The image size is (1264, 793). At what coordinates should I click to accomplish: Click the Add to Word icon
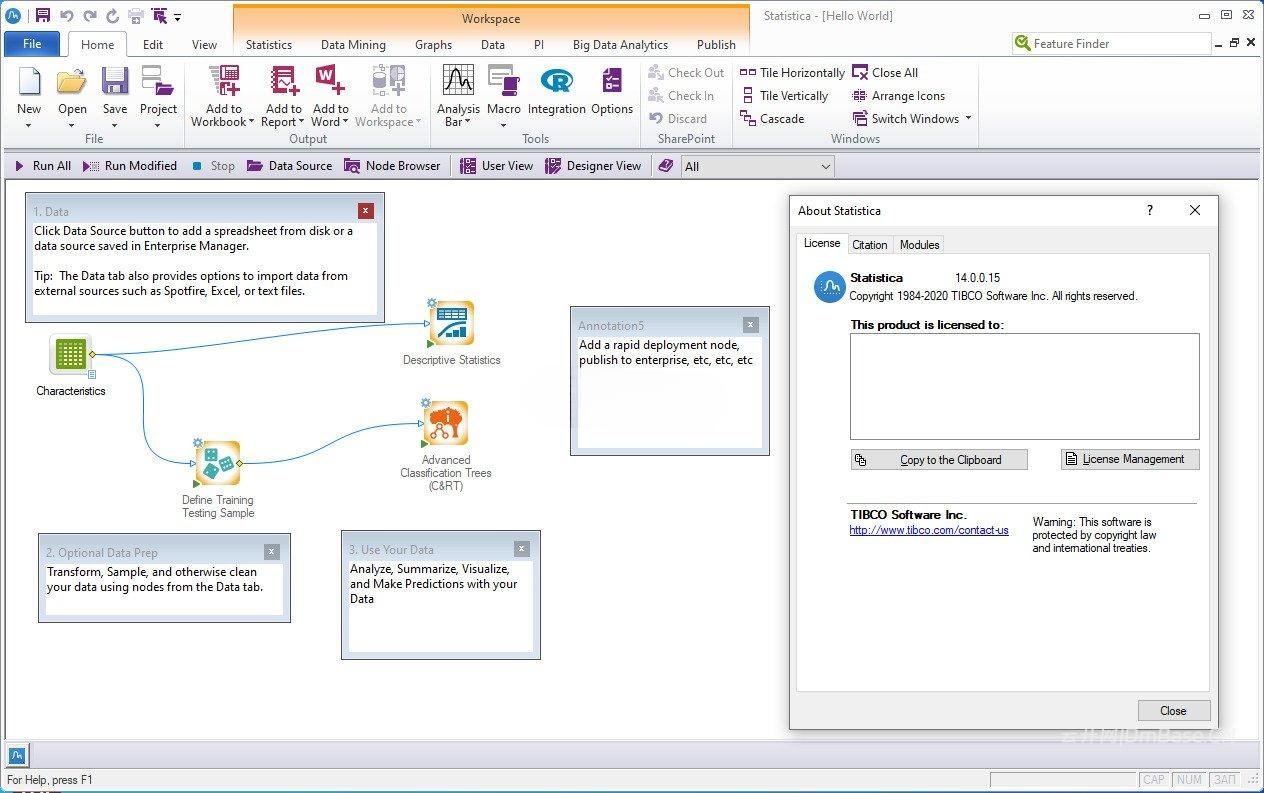pos(330,82)
